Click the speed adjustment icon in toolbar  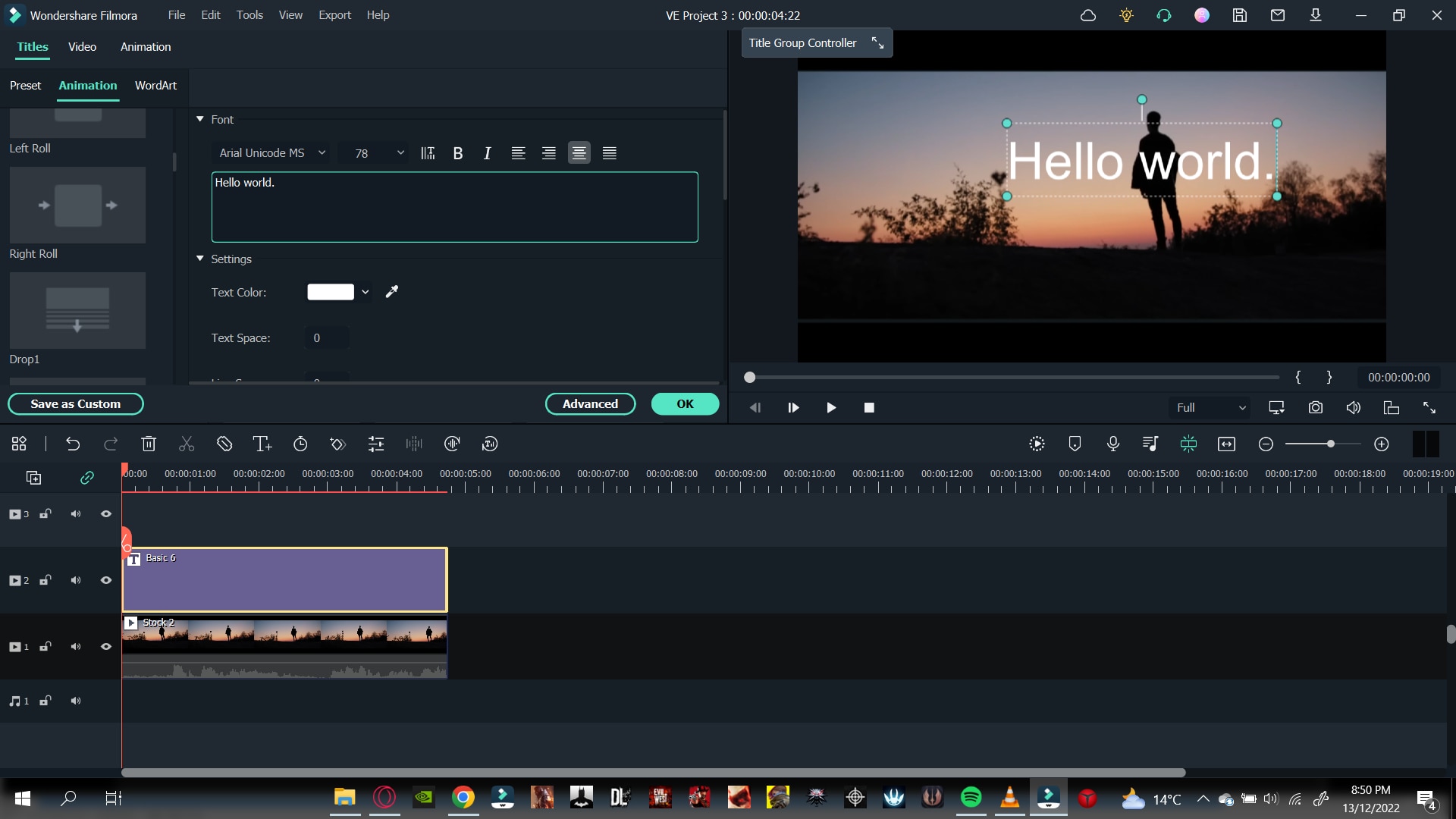299,444
